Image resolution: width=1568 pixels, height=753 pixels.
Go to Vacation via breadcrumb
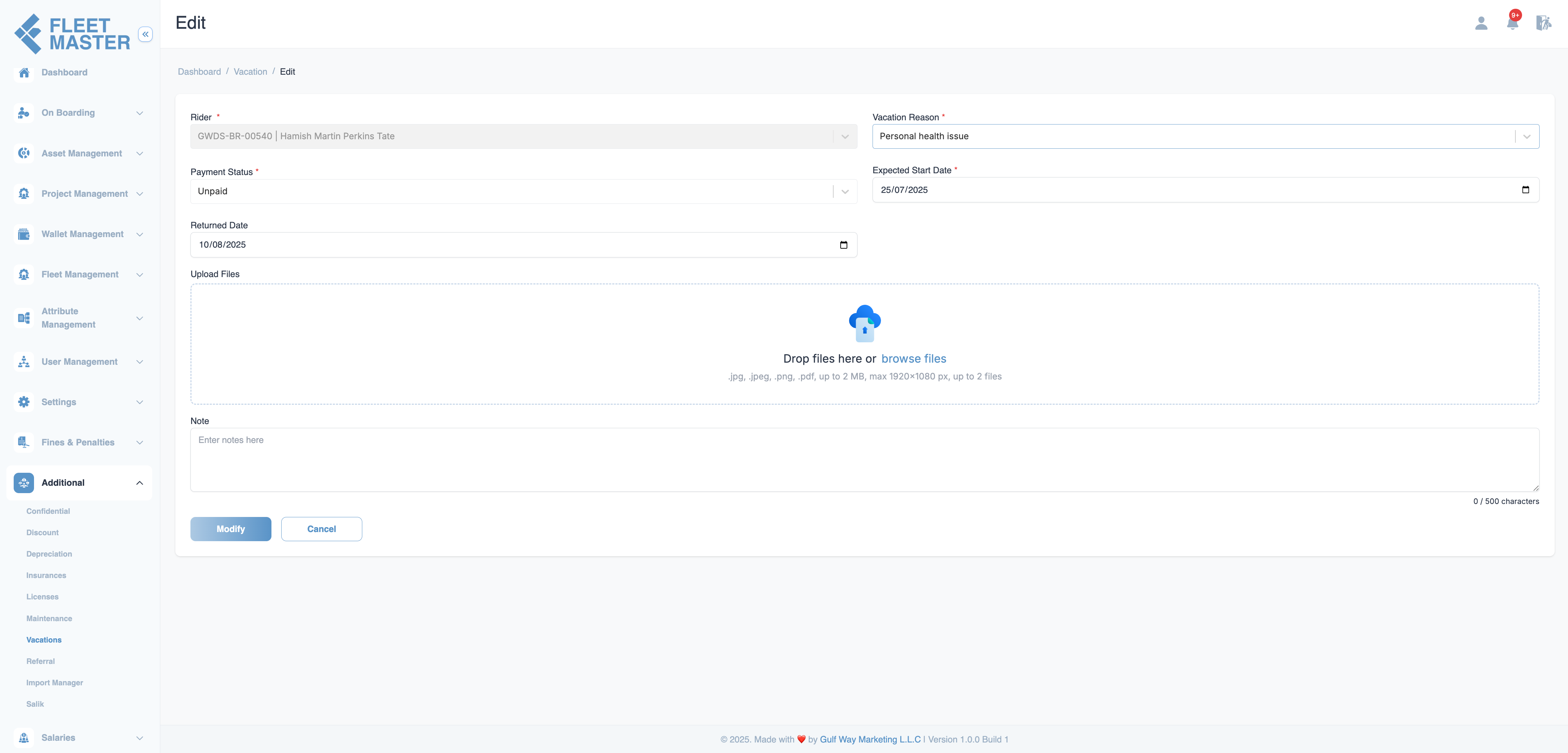(x=250, y=72)
